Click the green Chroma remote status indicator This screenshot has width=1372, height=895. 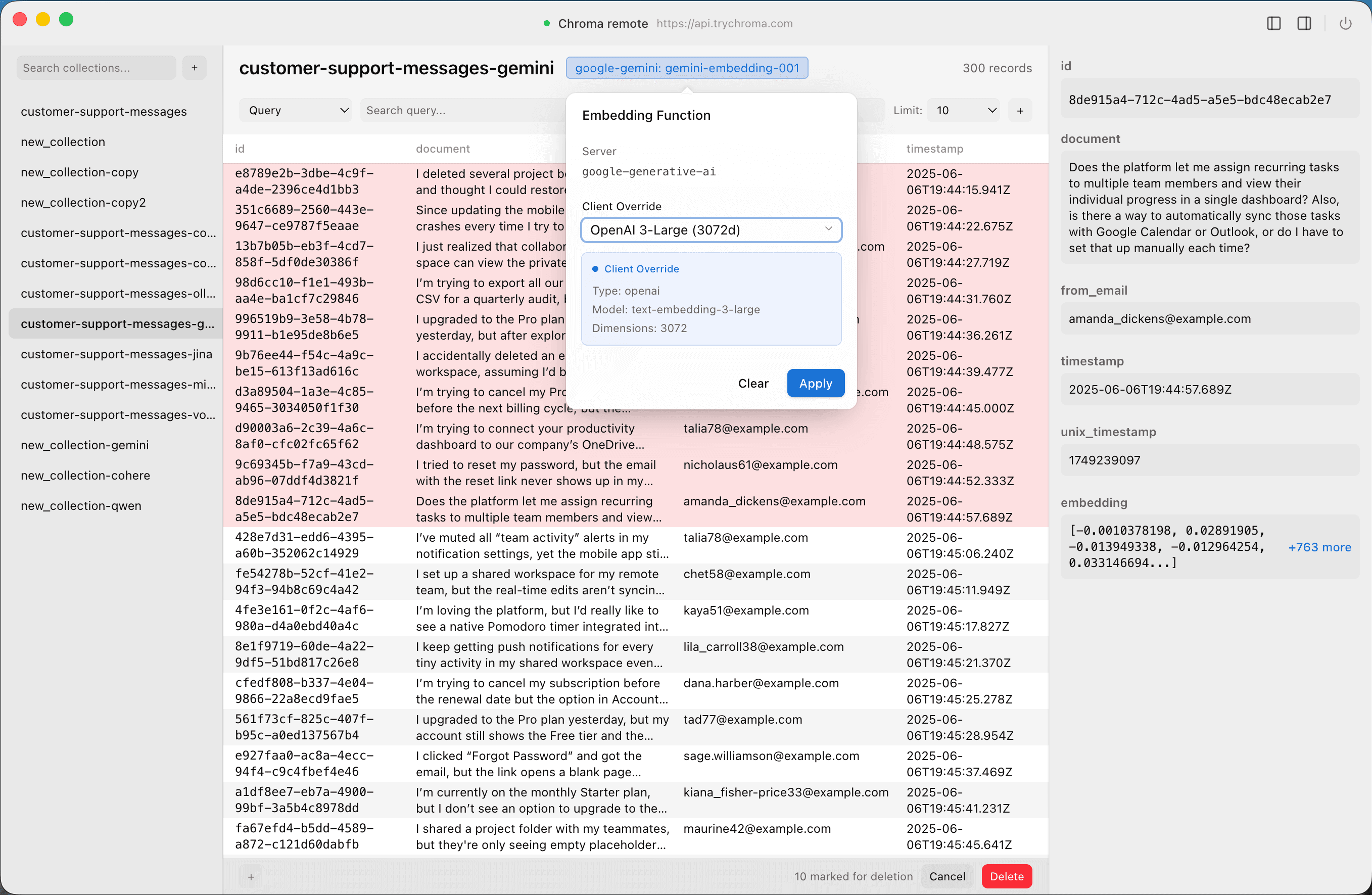[x=546, y=24]
